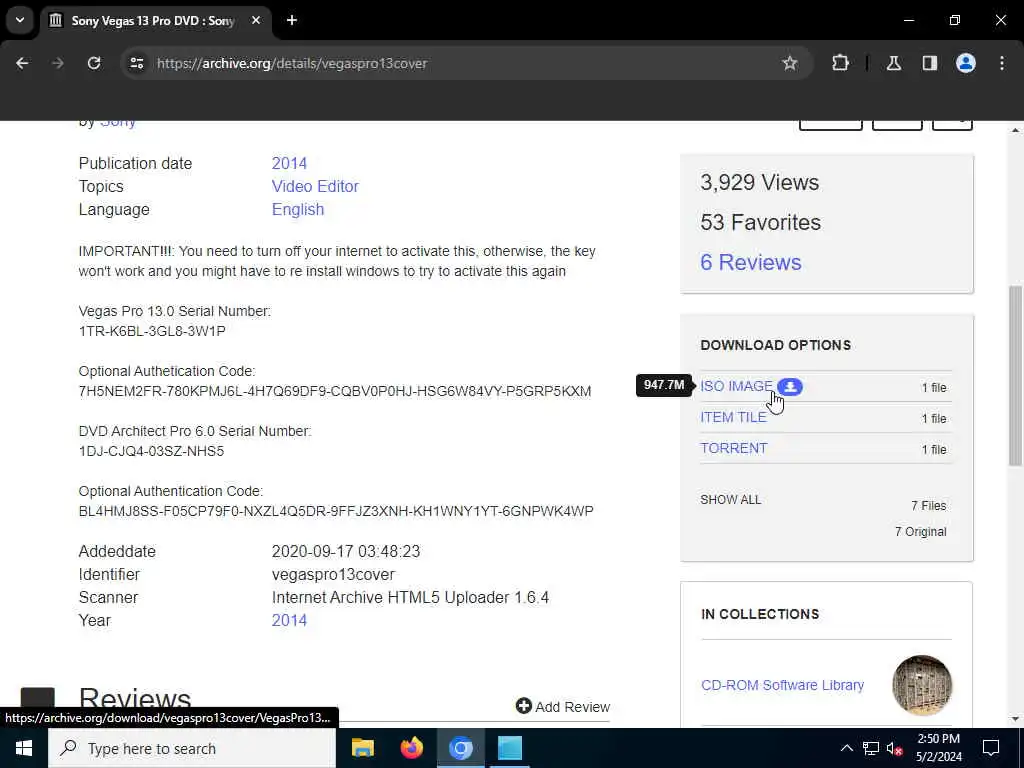Click the address bar URL

click(x=292, y=63)
